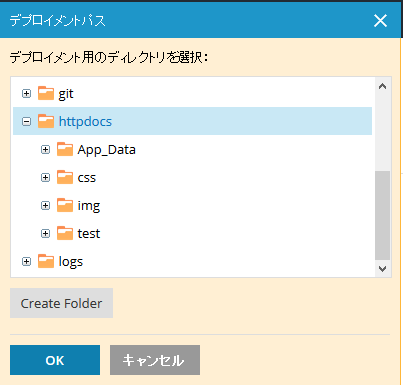
Task: Expand the git folder node
Action: tap(26, 94)
